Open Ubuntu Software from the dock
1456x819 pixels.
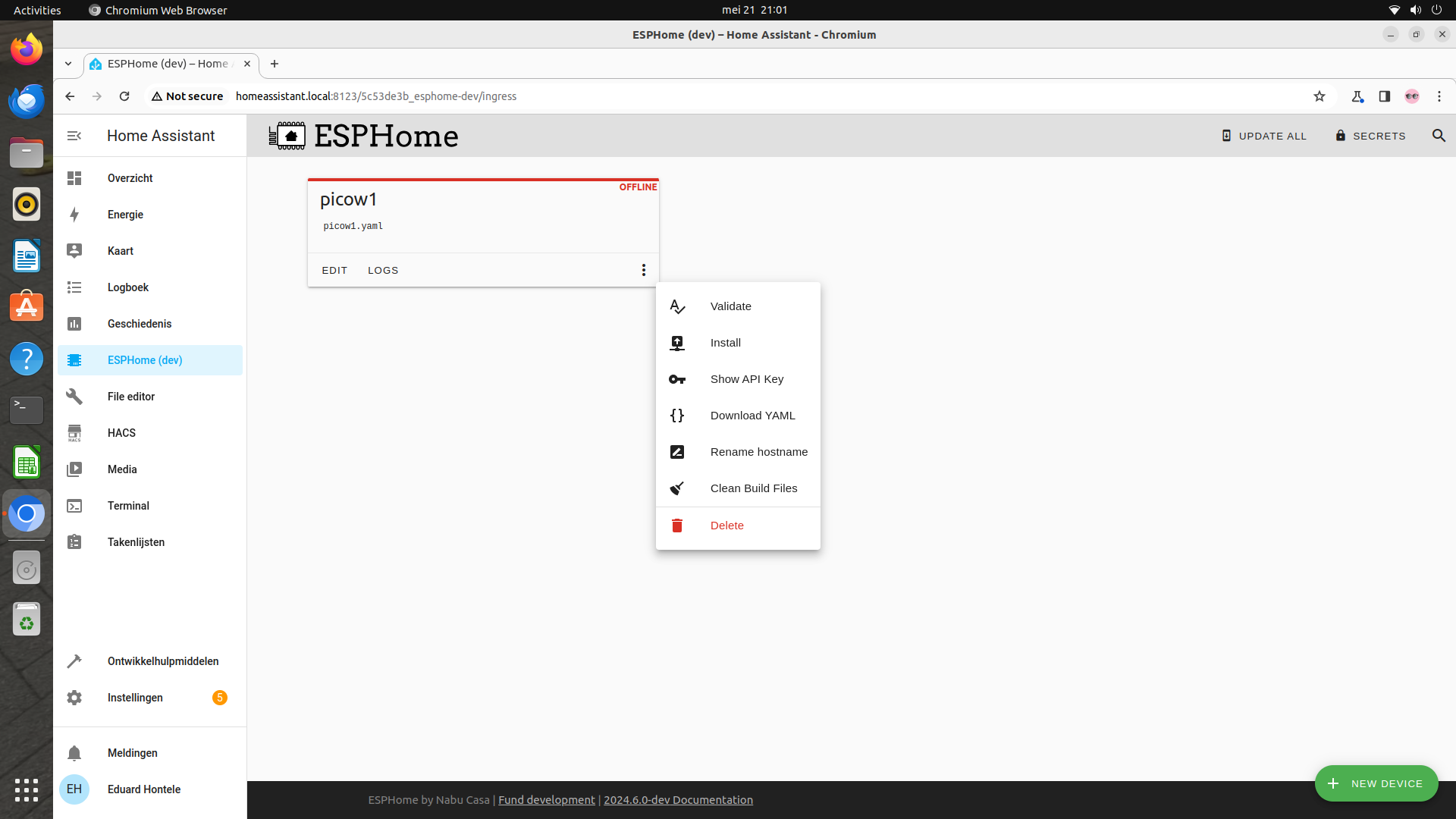point(27,307)
